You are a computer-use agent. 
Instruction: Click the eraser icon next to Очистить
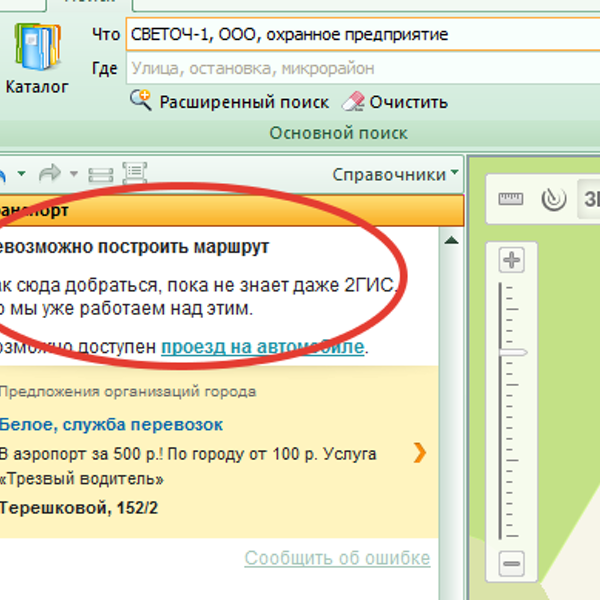tap(353, 101)
